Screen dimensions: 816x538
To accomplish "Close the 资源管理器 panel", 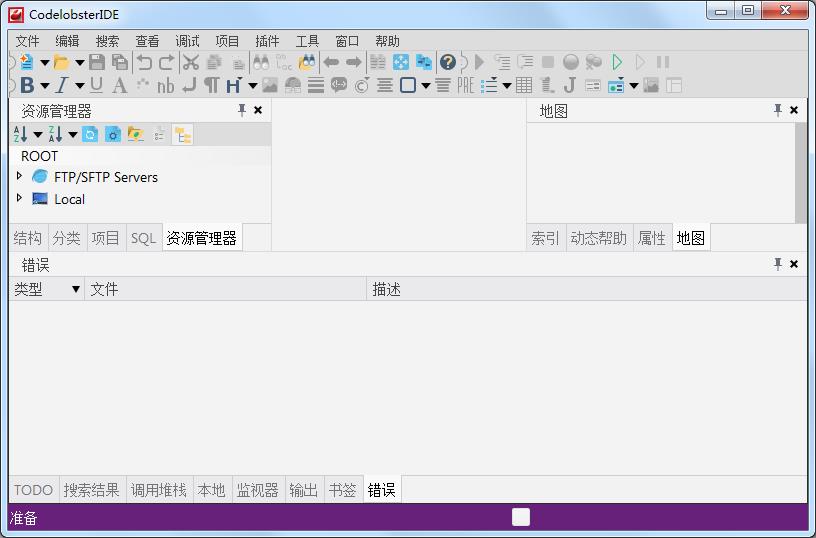I will click(x=258, y=110).
